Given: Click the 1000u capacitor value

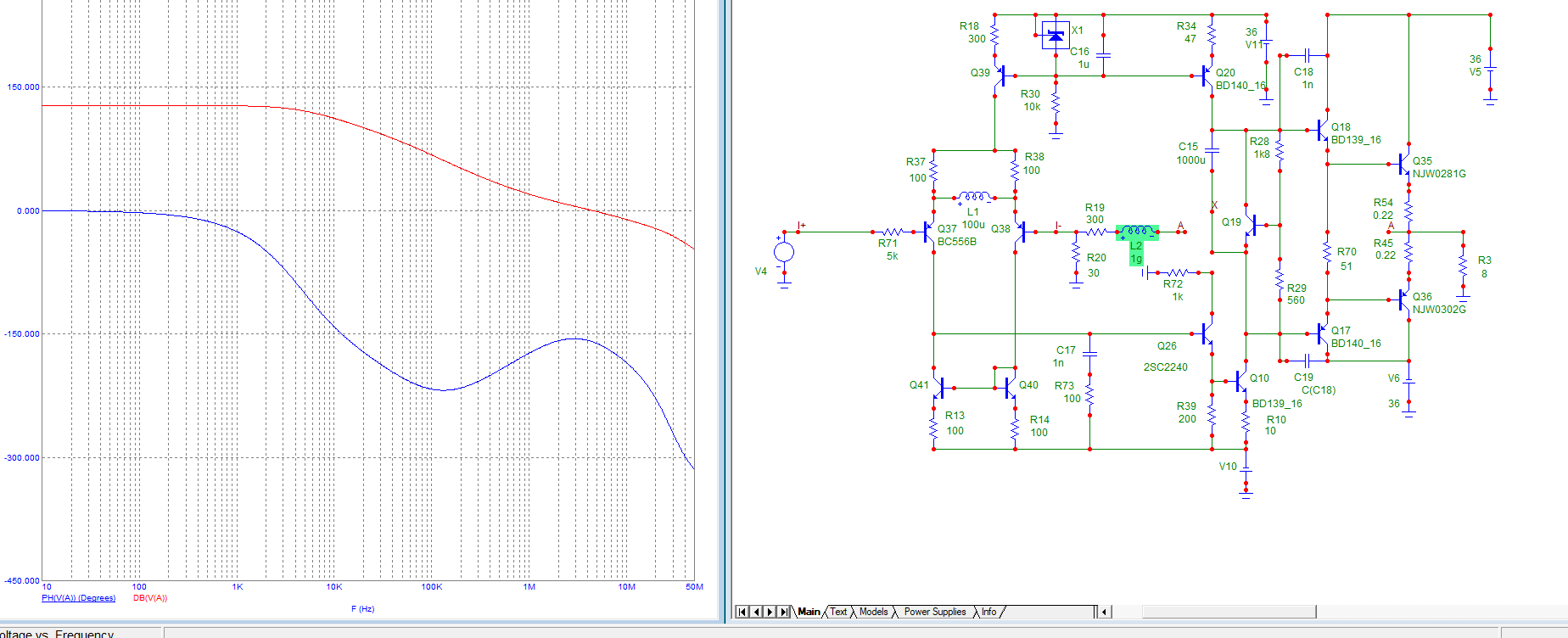Looking at the screenshot, I should (x=1190, y=160).
